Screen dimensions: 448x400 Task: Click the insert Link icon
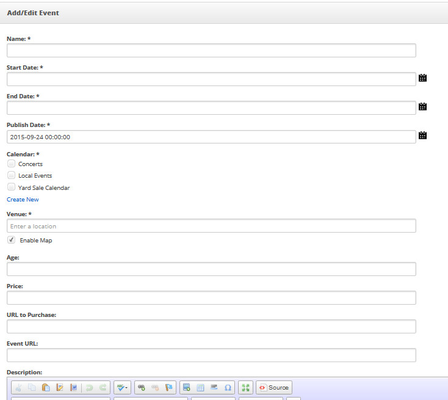(x=141, y=387)
